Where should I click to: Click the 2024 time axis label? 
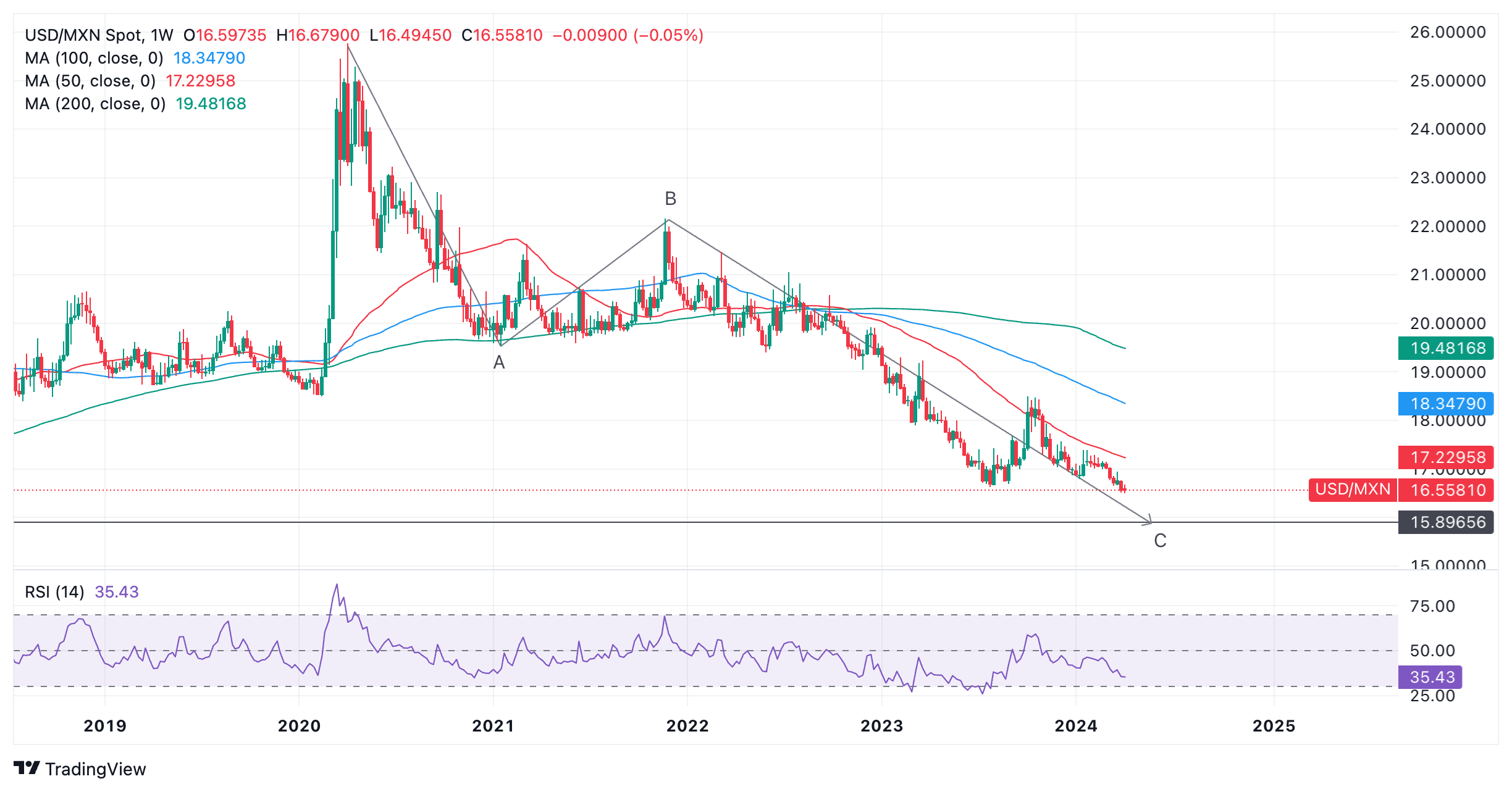[1075, 726]
